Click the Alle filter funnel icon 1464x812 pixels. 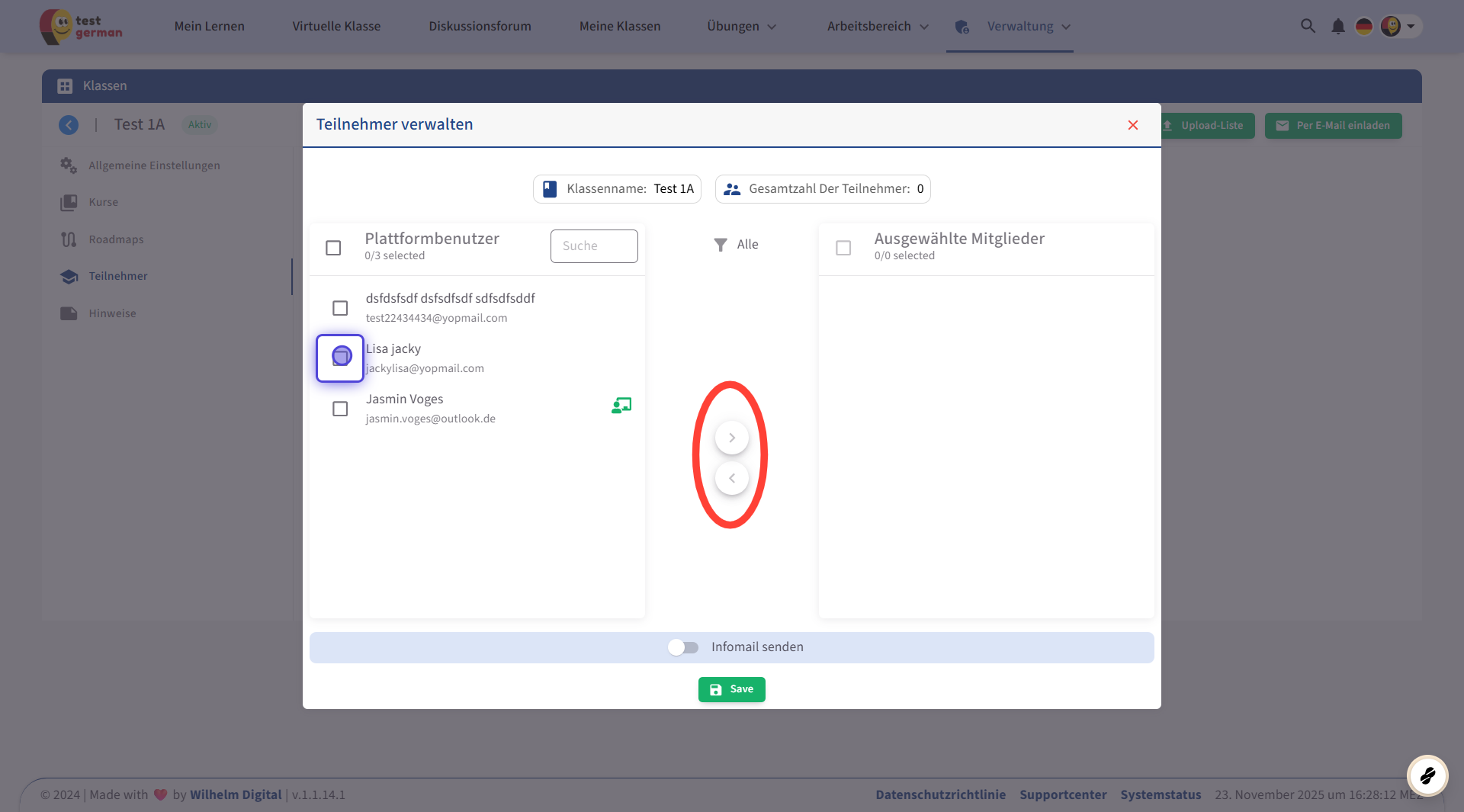coord(721,245)
